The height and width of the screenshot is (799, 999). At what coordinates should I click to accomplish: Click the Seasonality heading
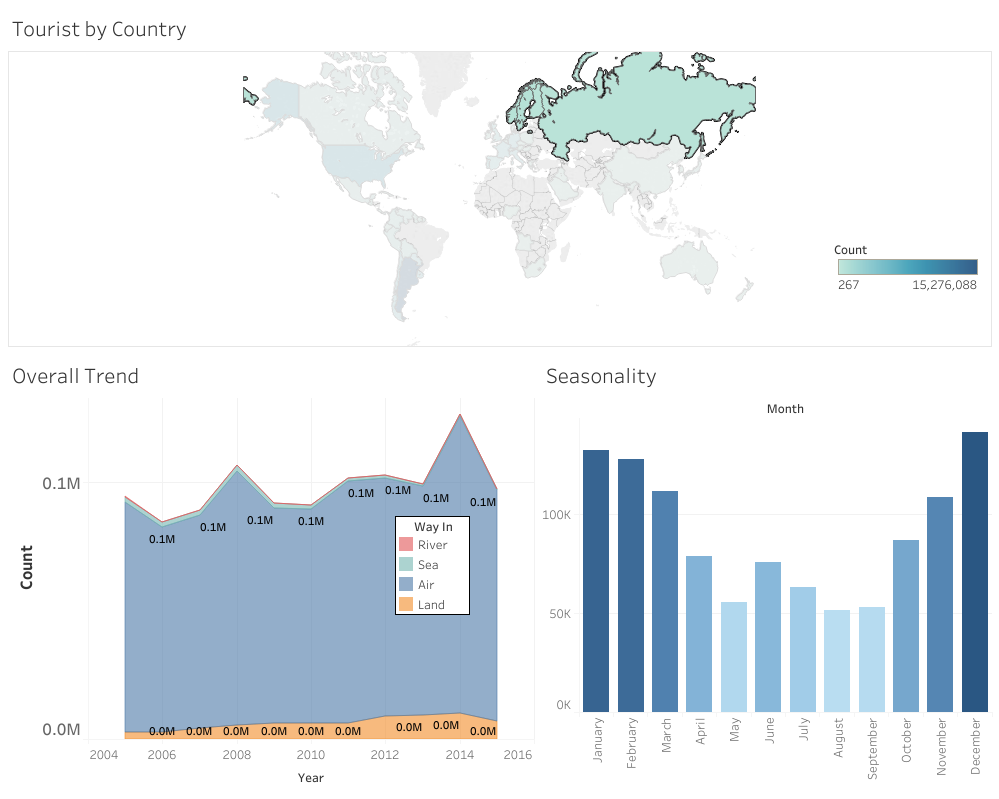click(601, 376)
